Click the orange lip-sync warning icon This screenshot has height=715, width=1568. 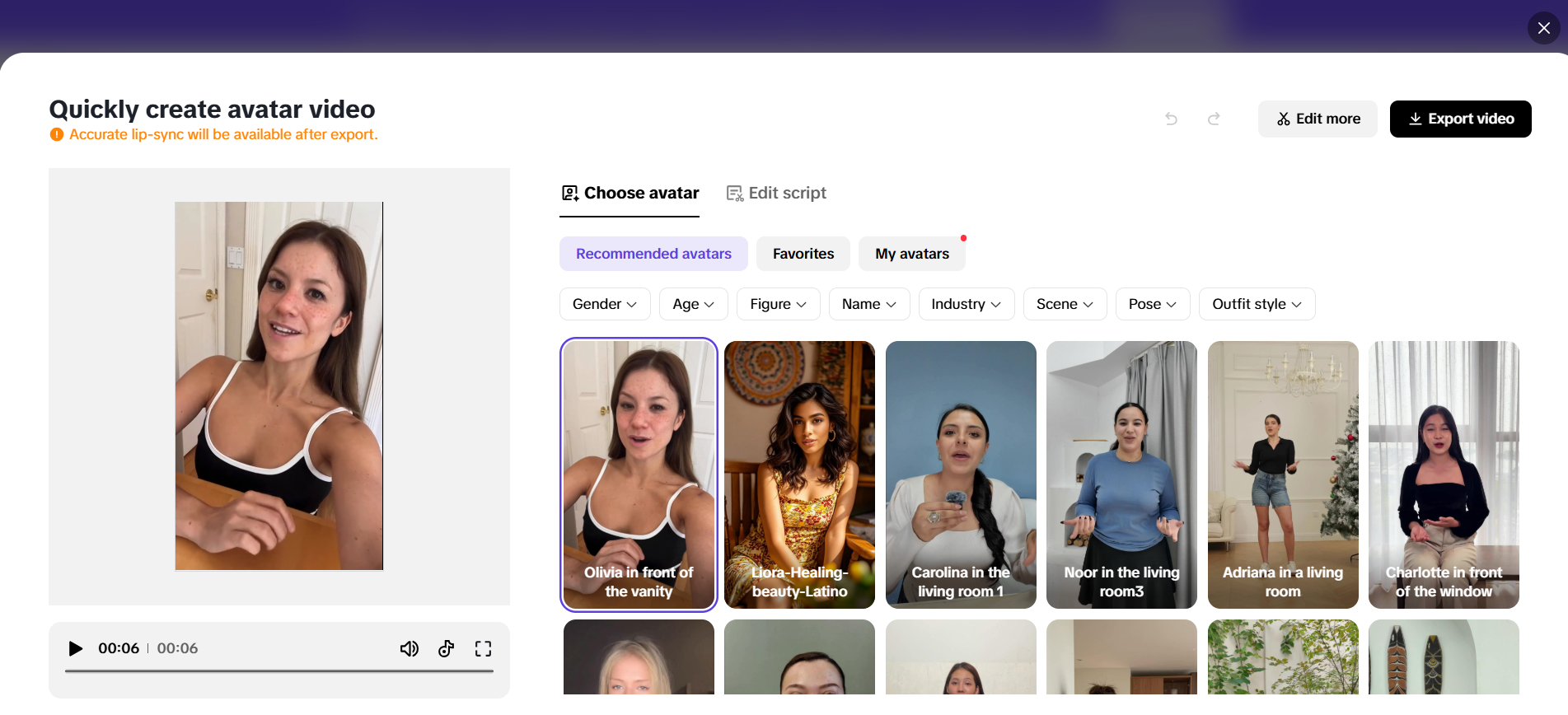(56, 134)
